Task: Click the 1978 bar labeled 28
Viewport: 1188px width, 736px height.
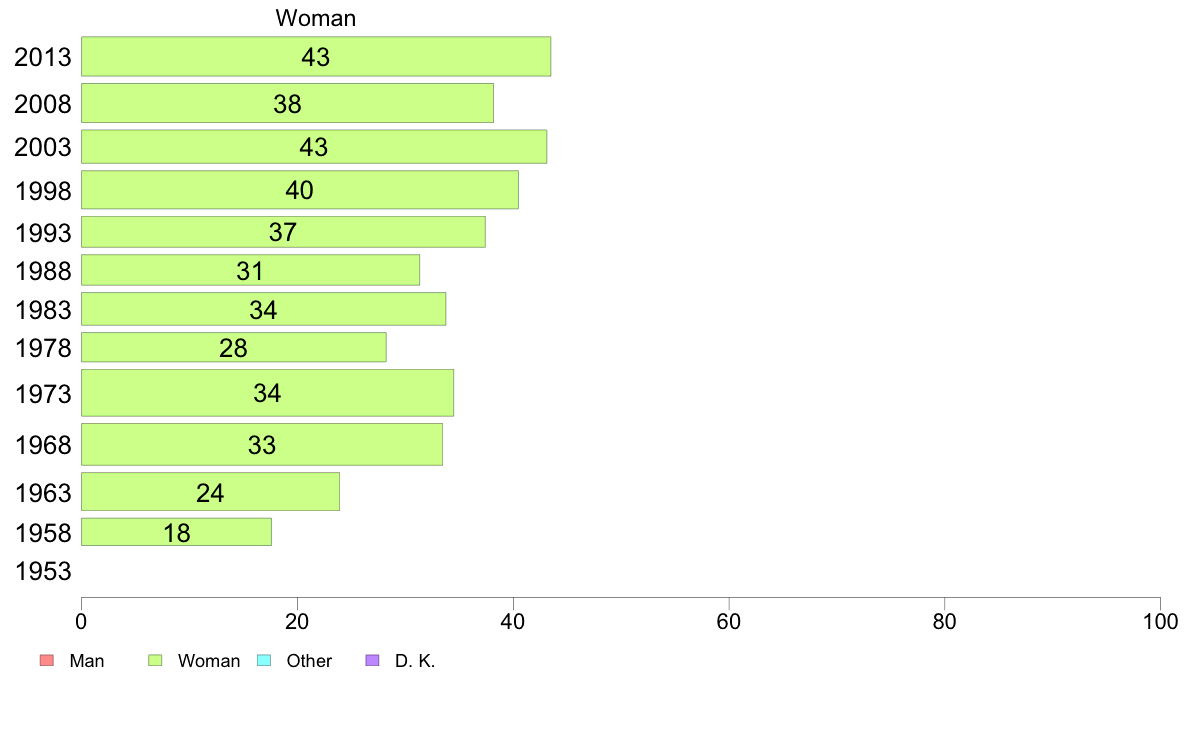Action: 233,347
